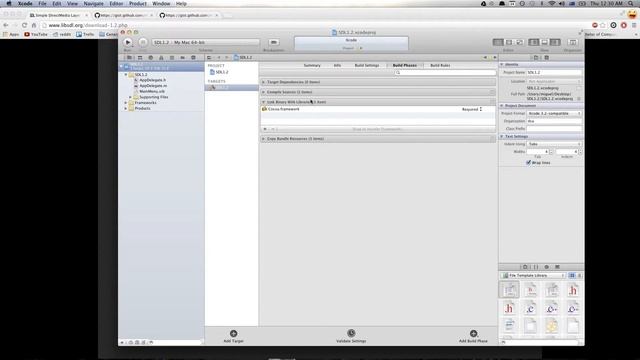The width and height of the screenshot is (640, 360).
Task: Expand Compile Sources build phase
Action: 263,92
